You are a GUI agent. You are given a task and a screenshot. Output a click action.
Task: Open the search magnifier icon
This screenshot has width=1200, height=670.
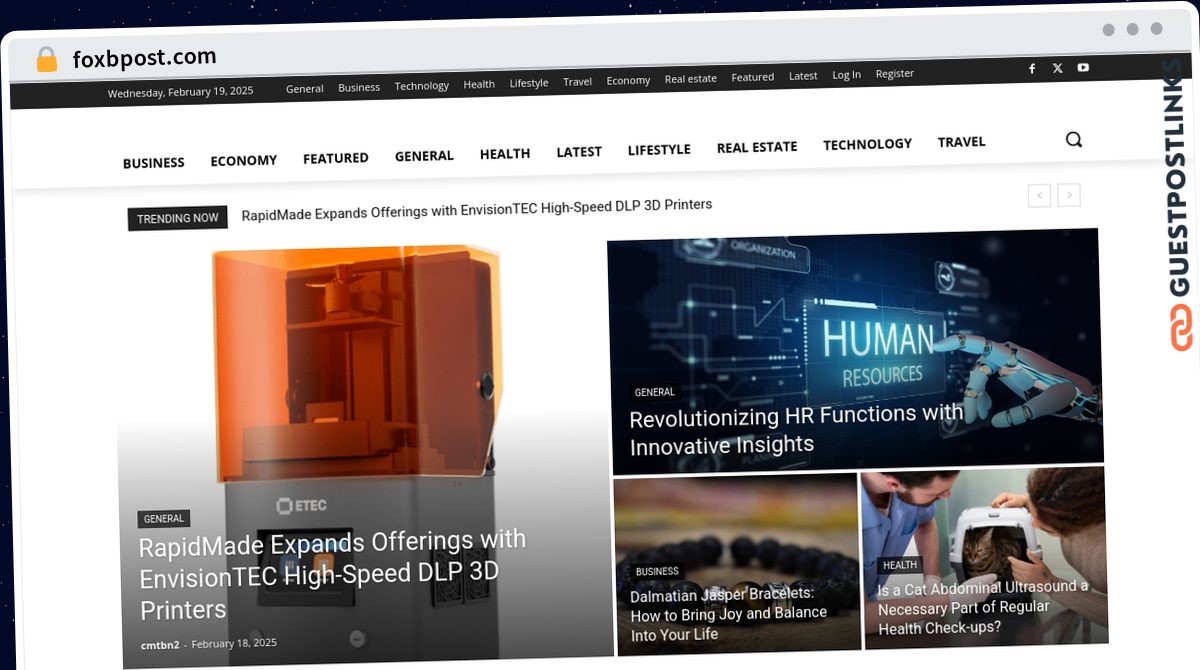tap(1073, 140)
